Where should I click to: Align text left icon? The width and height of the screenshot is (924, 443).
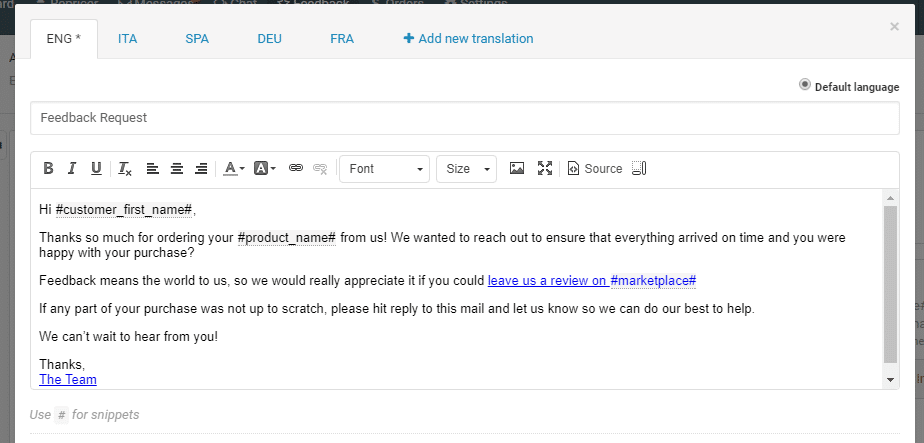pos(153,168)
